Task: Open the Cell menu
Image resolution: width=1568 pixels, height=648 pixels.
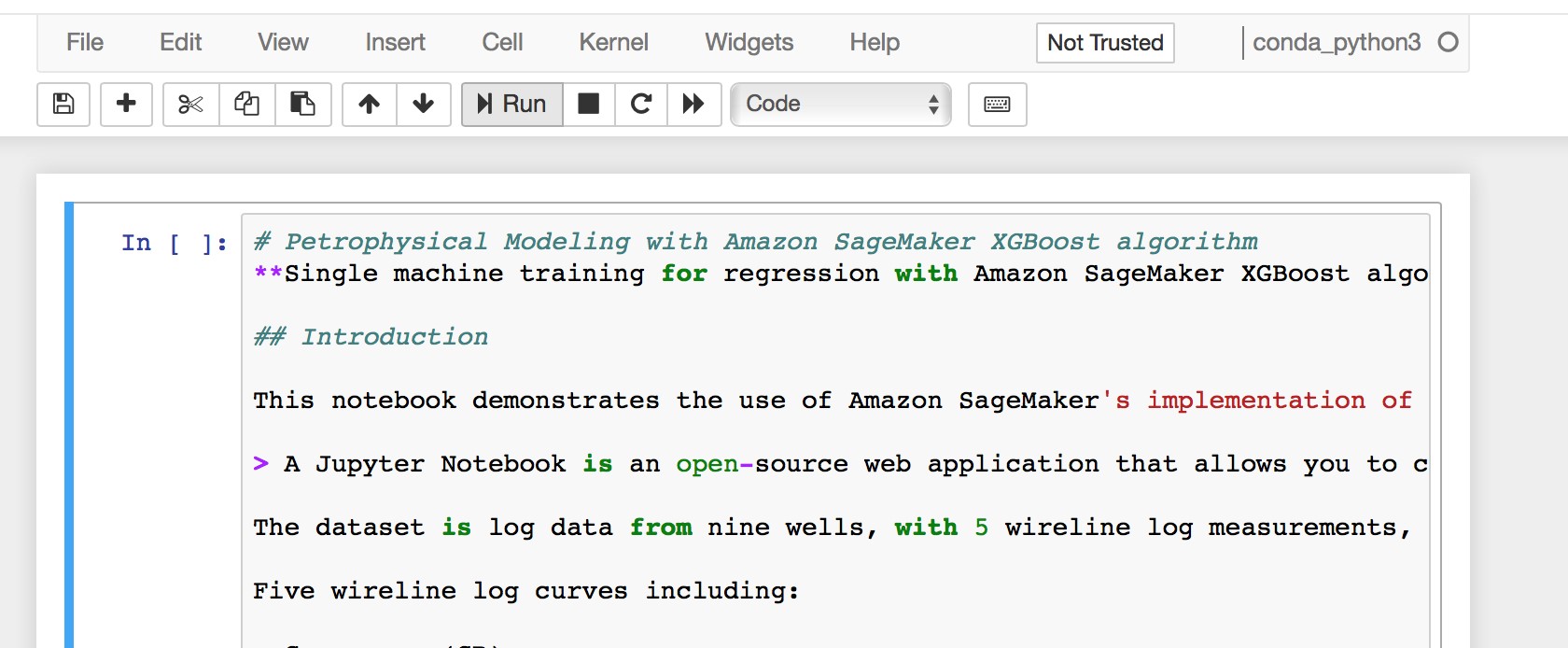Action: [x=502, y=42]
